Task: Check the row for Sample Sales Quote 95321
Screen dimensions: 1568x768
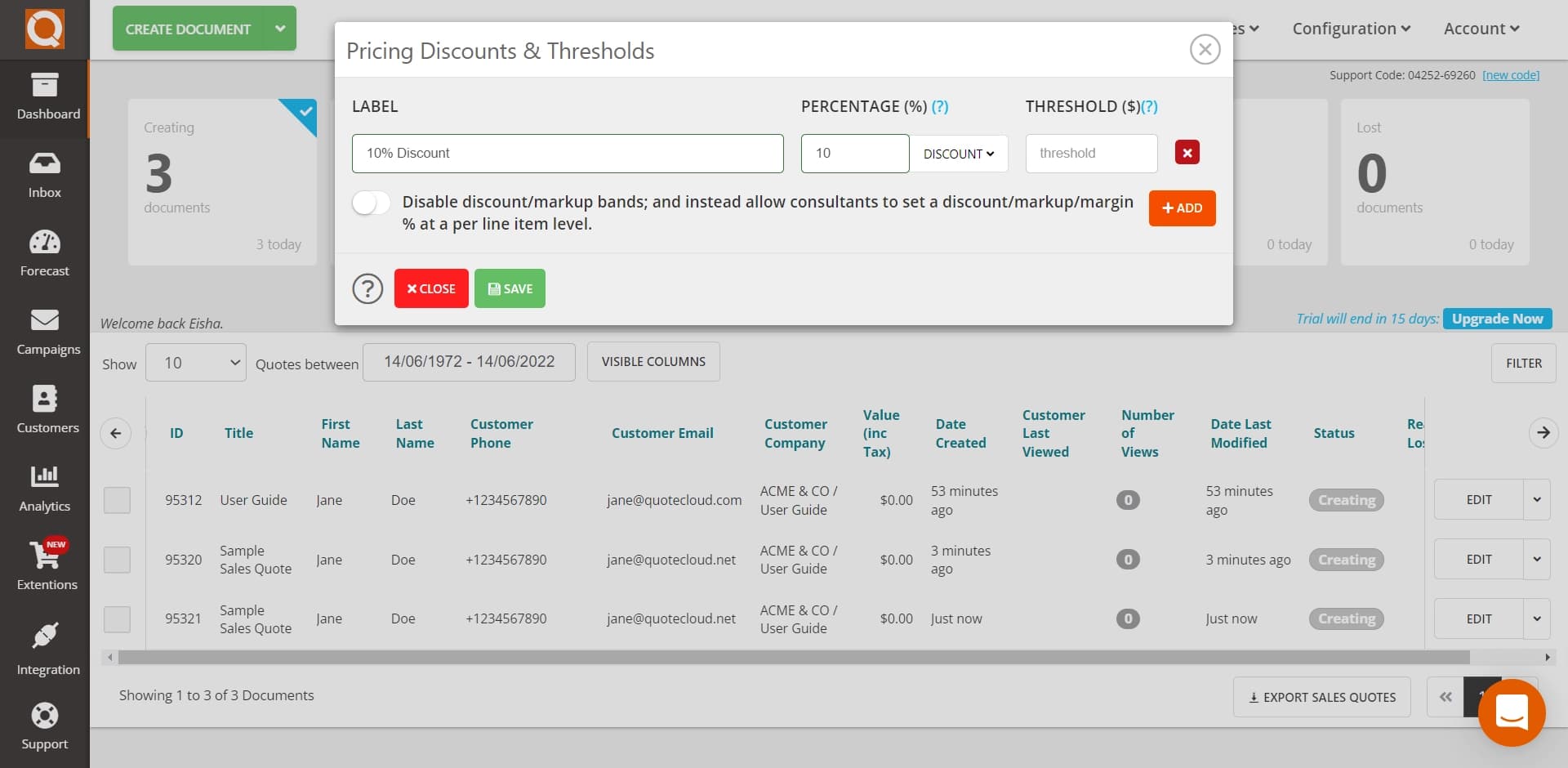Action: (117, 618)
